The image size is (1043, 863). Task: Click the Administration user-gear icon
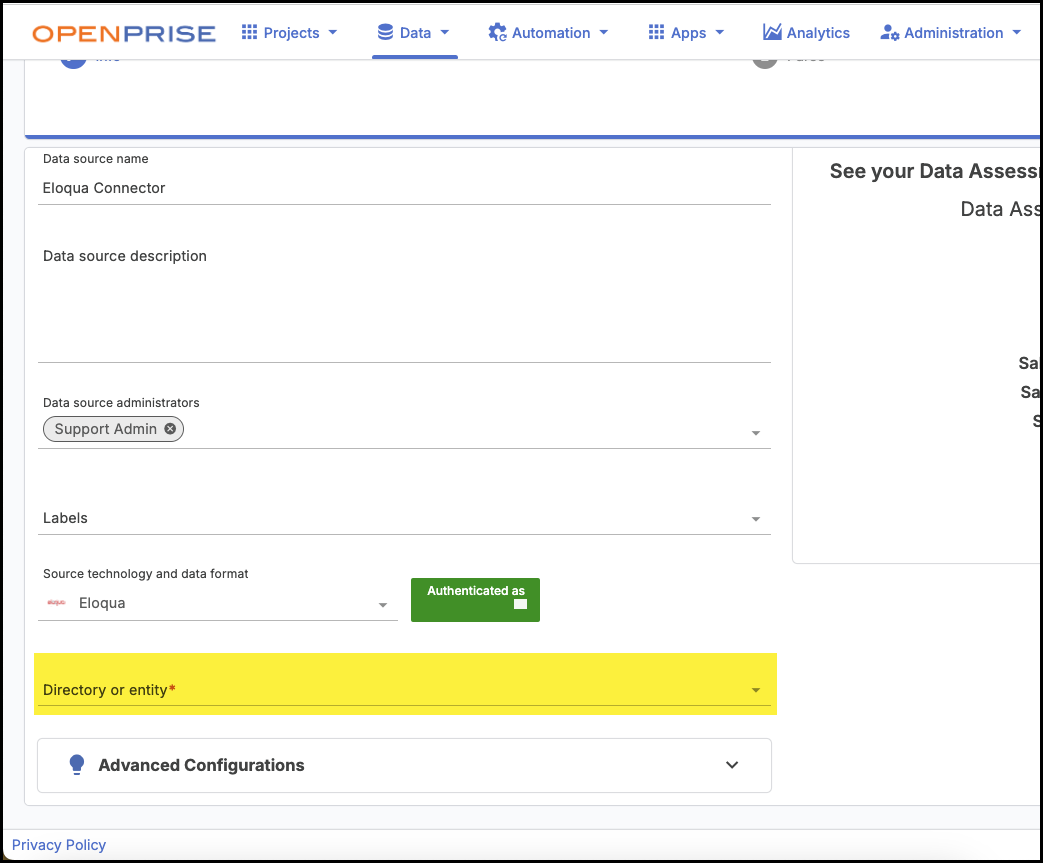889,33
